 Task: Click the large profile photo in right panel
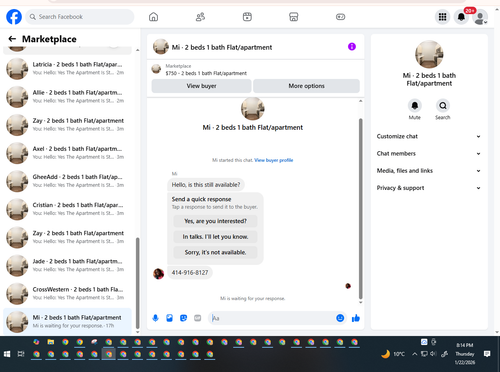coord(429,54)
